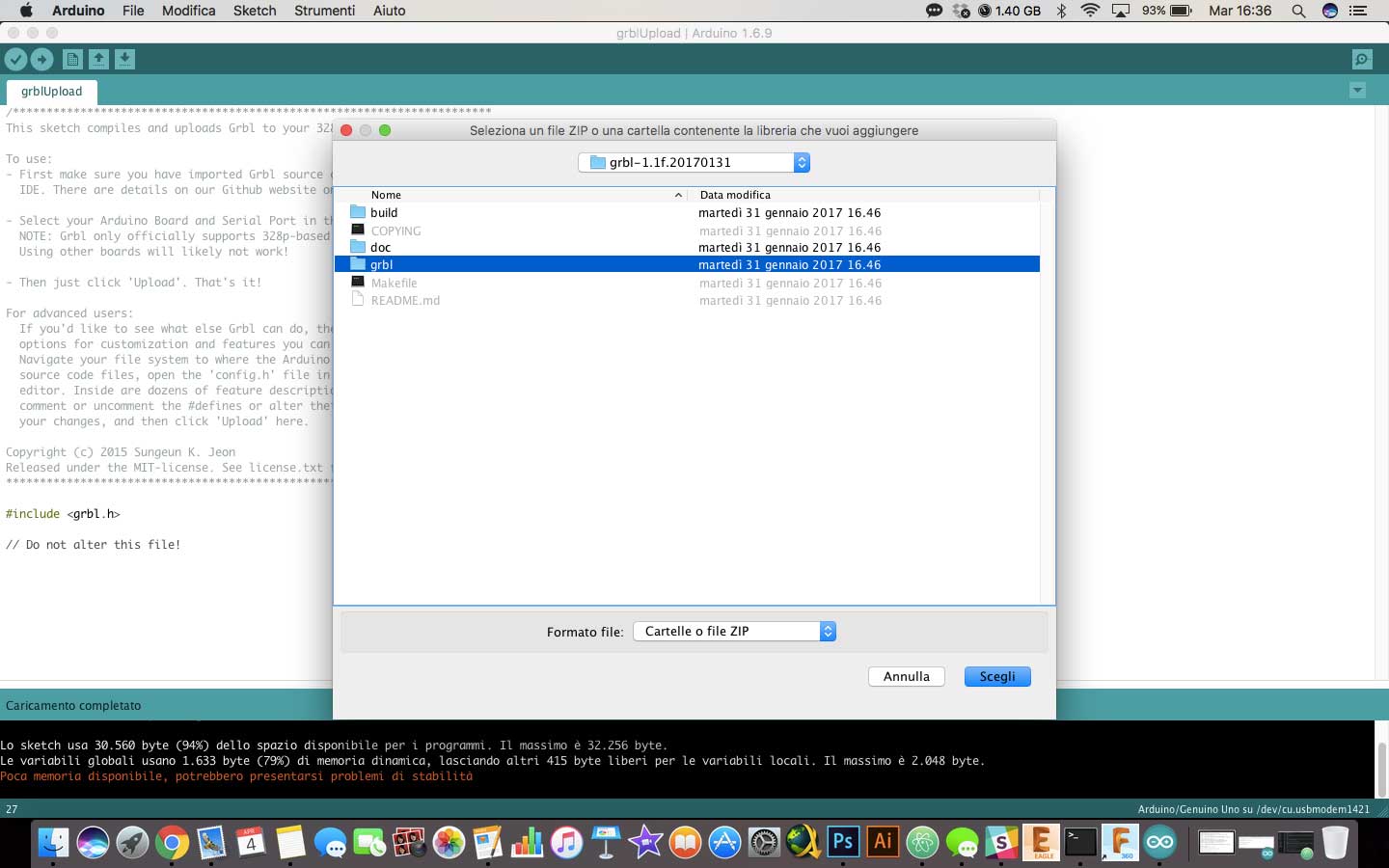The image size is (1389, 868).
Task: Click the battery status indicator
Action: click(x=1167, y=11)
